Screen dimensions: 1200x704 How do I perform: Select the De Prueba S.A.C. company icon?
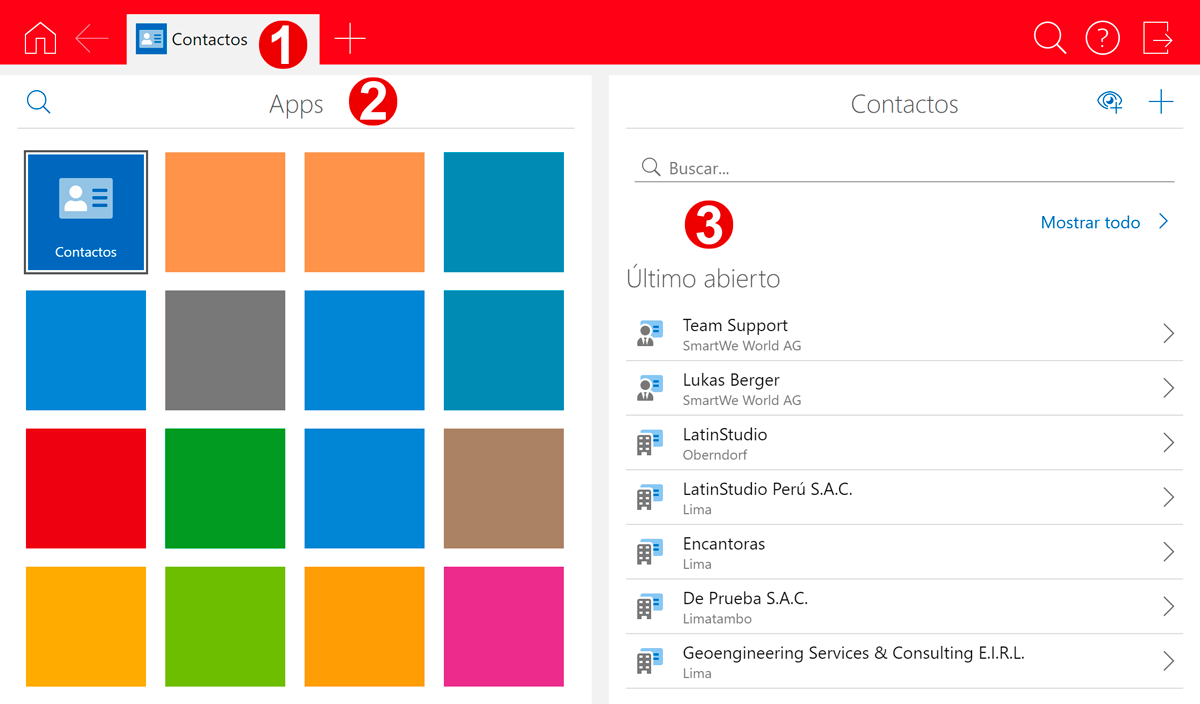[x=650, y=606]
